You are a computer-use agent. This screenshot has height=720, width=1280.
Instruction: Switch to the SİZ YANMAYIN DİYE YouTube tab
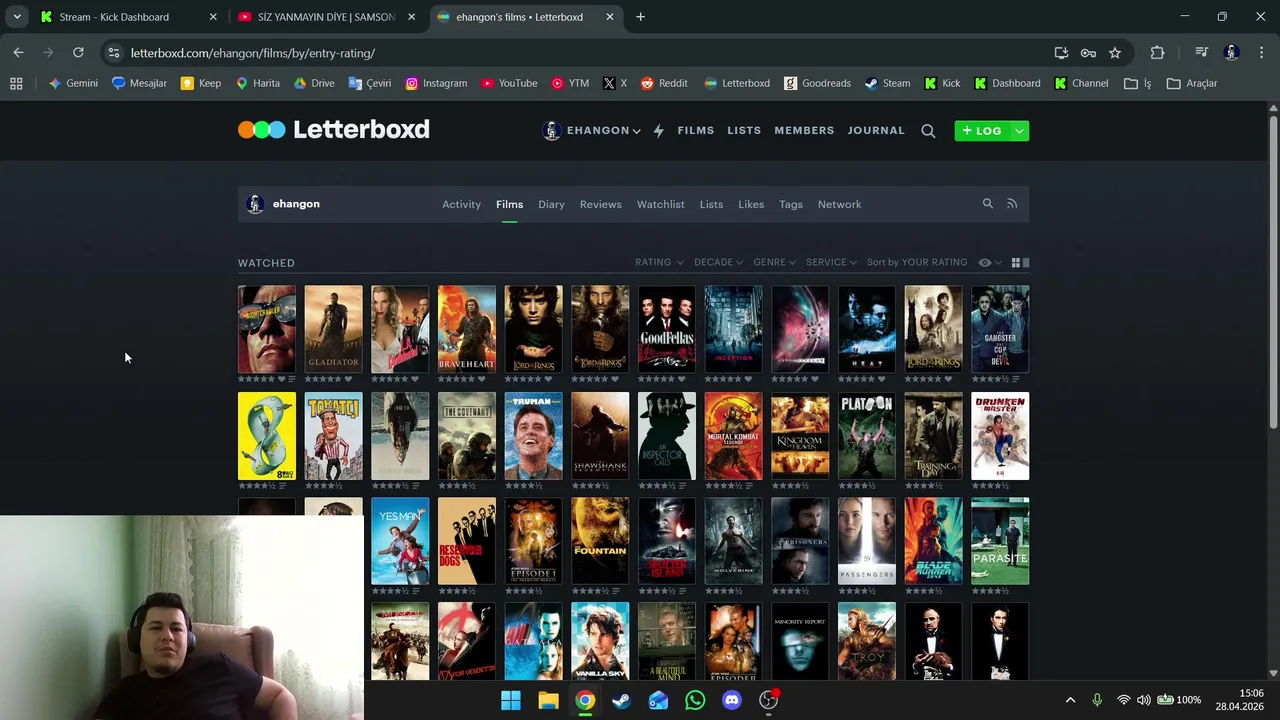coord(327,17)
